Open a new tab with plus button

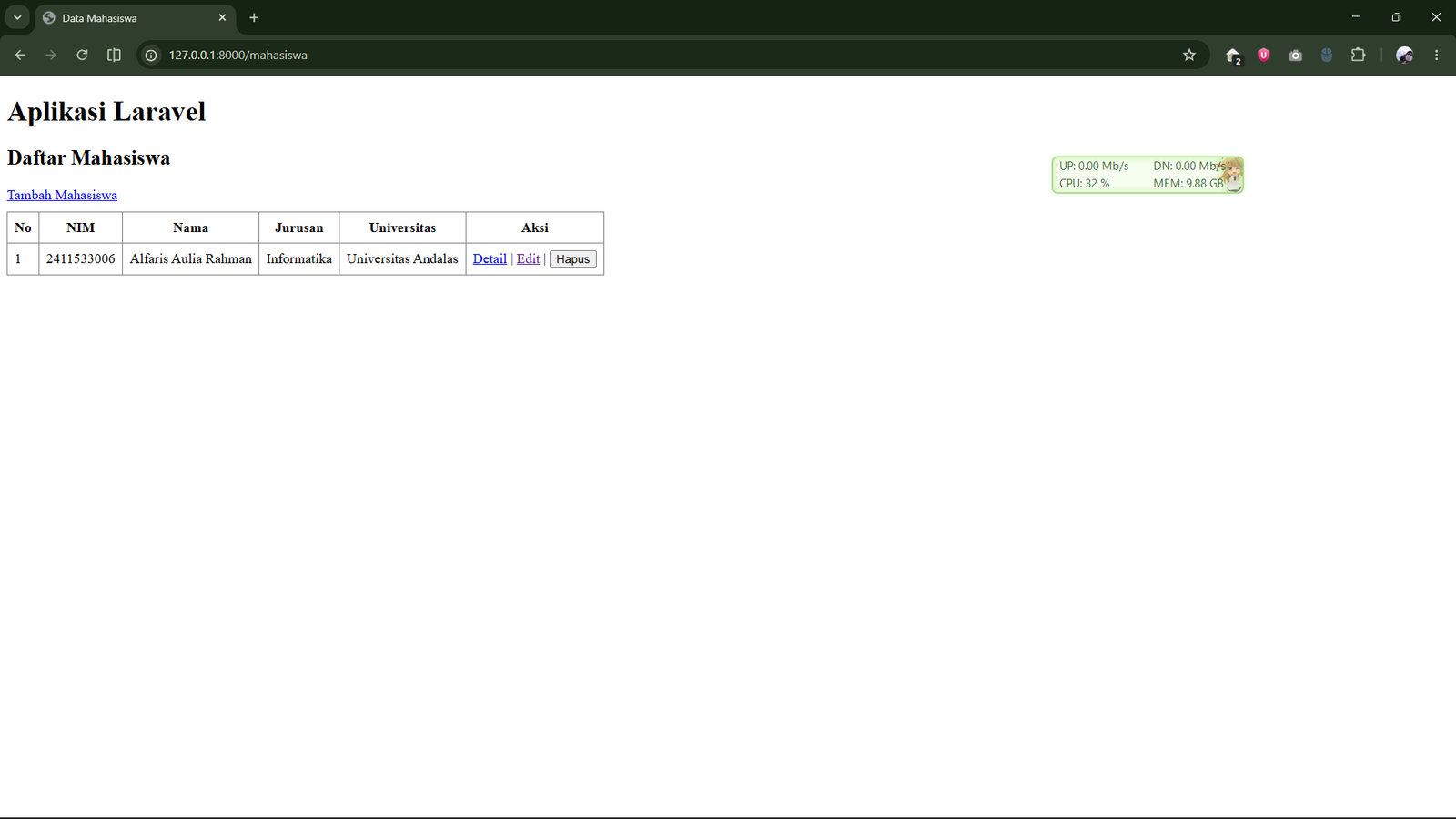point(254,17)
